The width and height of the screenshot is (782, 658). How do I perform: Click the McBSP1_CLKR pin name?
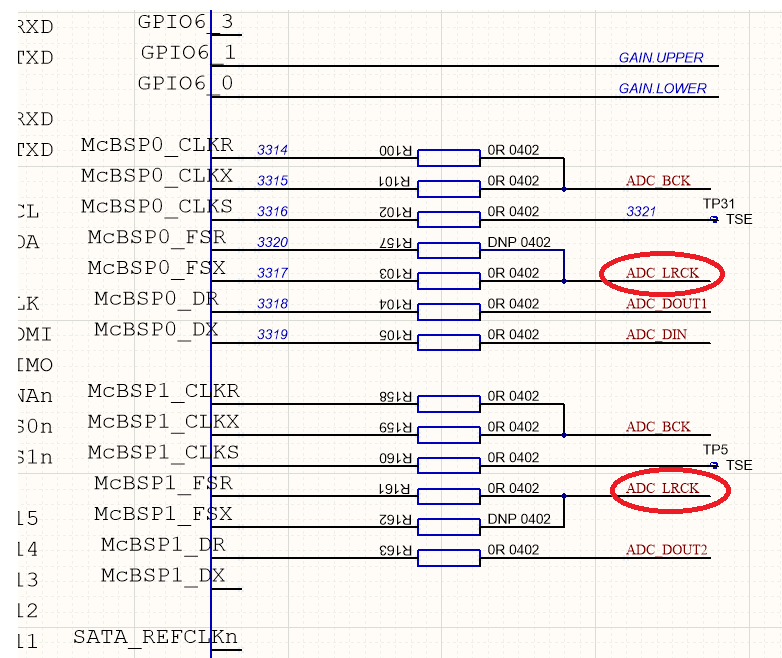pyautogui.click(x=164, y=392)
